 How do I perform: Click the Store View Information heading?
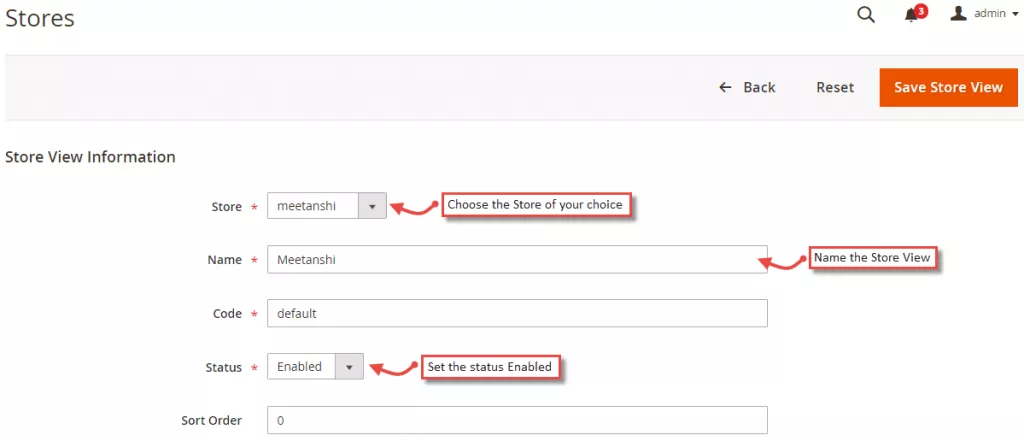pos(91,157)
